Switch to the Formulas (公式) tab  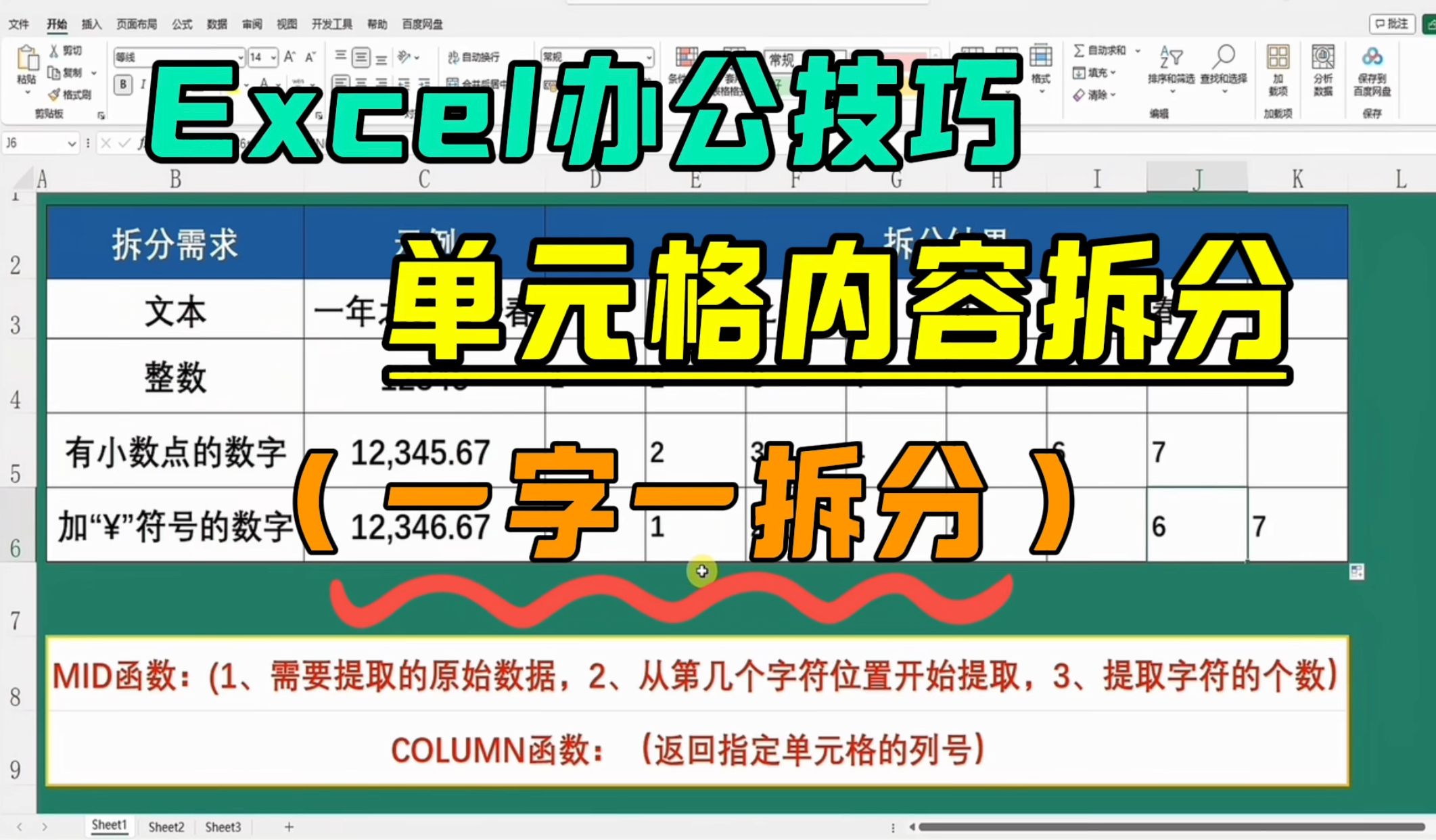[182, 24]
